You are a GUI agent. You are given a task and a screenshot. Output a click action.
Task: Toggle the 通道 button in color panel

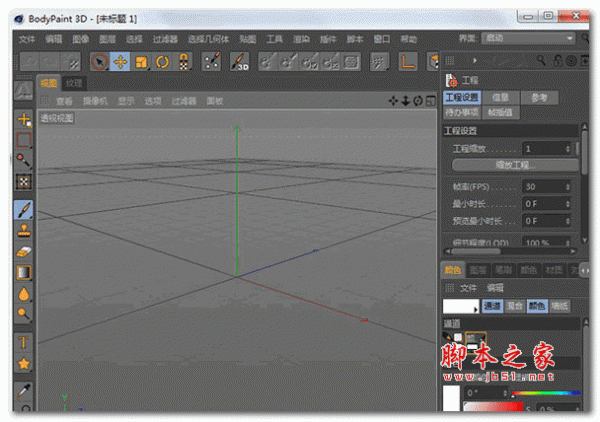point(492,306)
